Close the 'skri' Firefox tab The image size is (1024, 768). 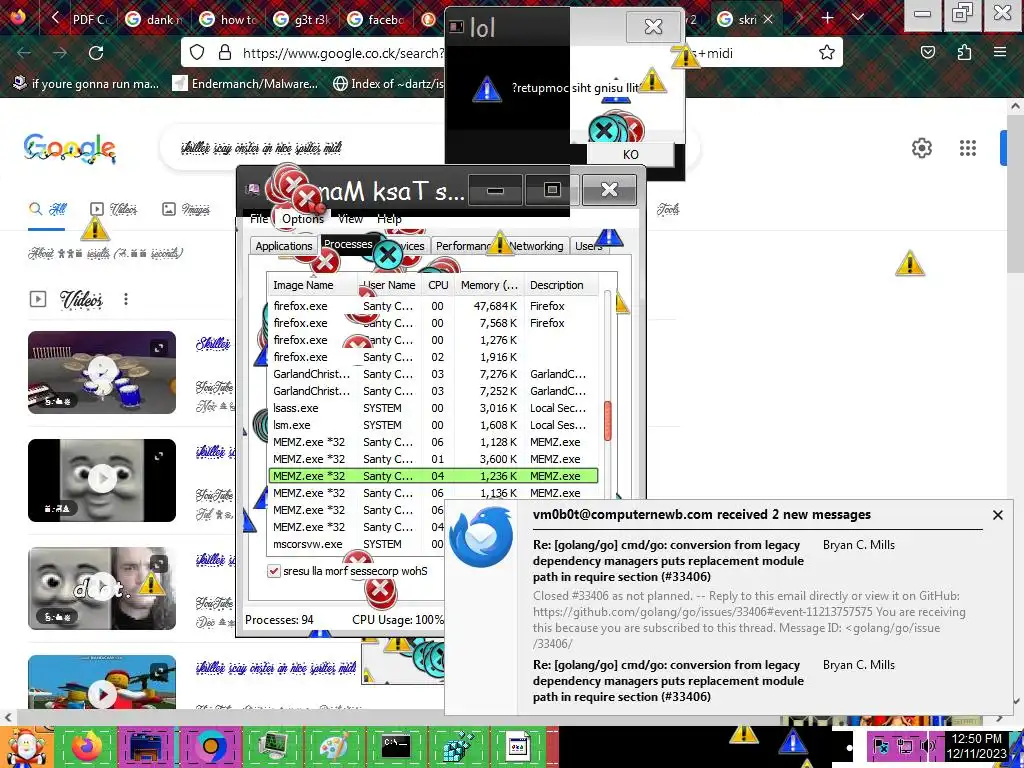[768, 19]
